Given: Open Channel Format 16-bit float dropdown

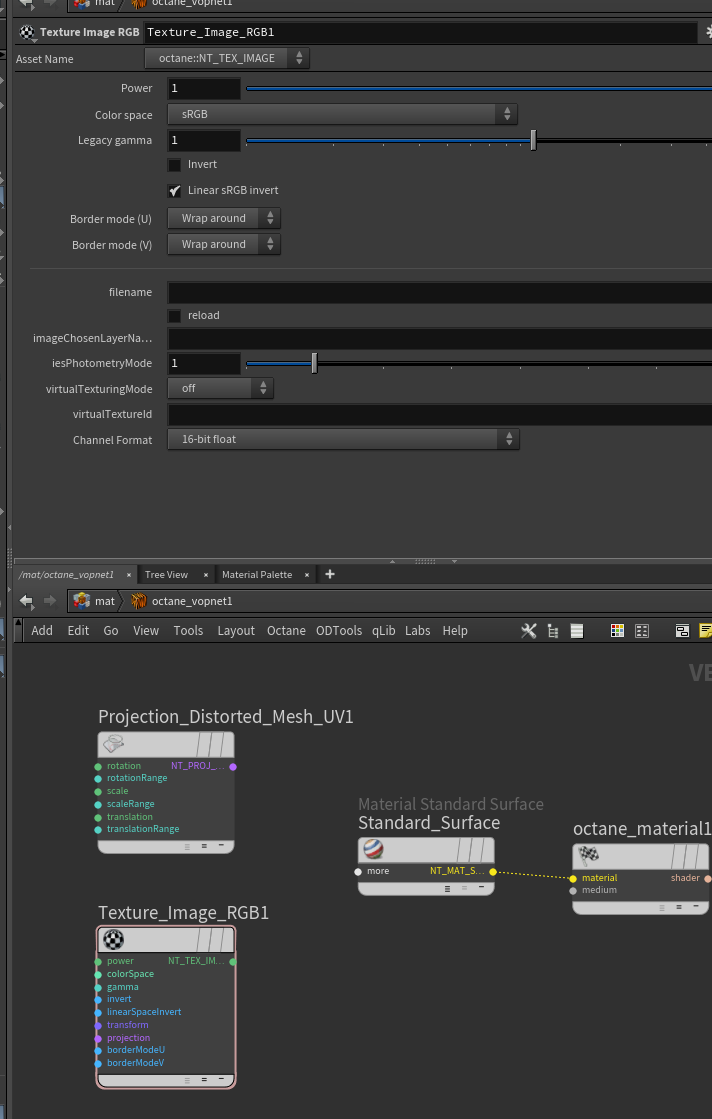Looking at the screenshot, I should tap(343, 440).
